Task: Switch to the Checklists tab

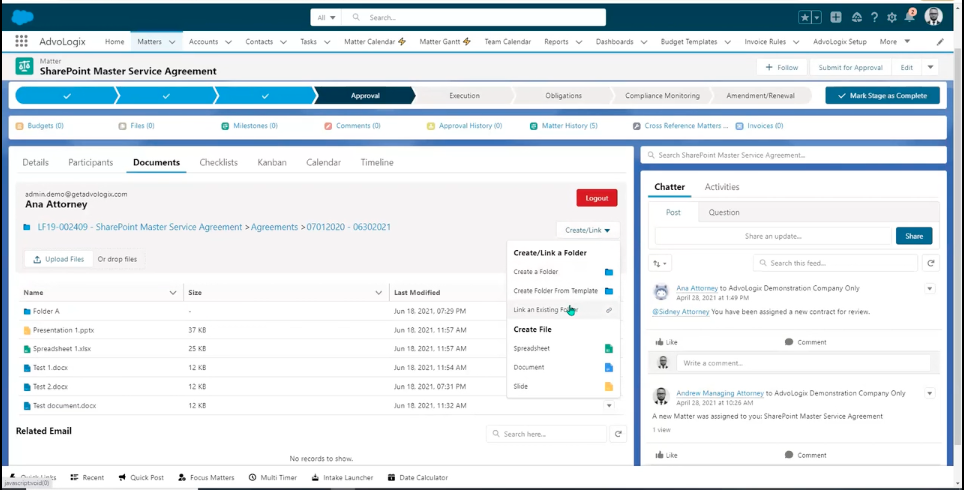Action: tap(218, 162)
